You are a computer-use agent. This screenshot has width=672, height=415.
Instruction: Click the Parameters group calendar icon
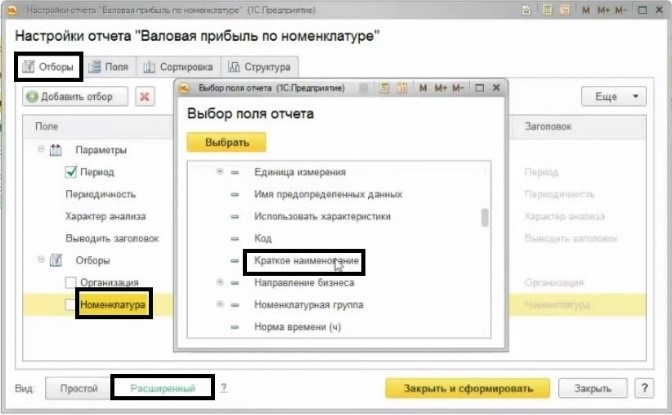56,150
